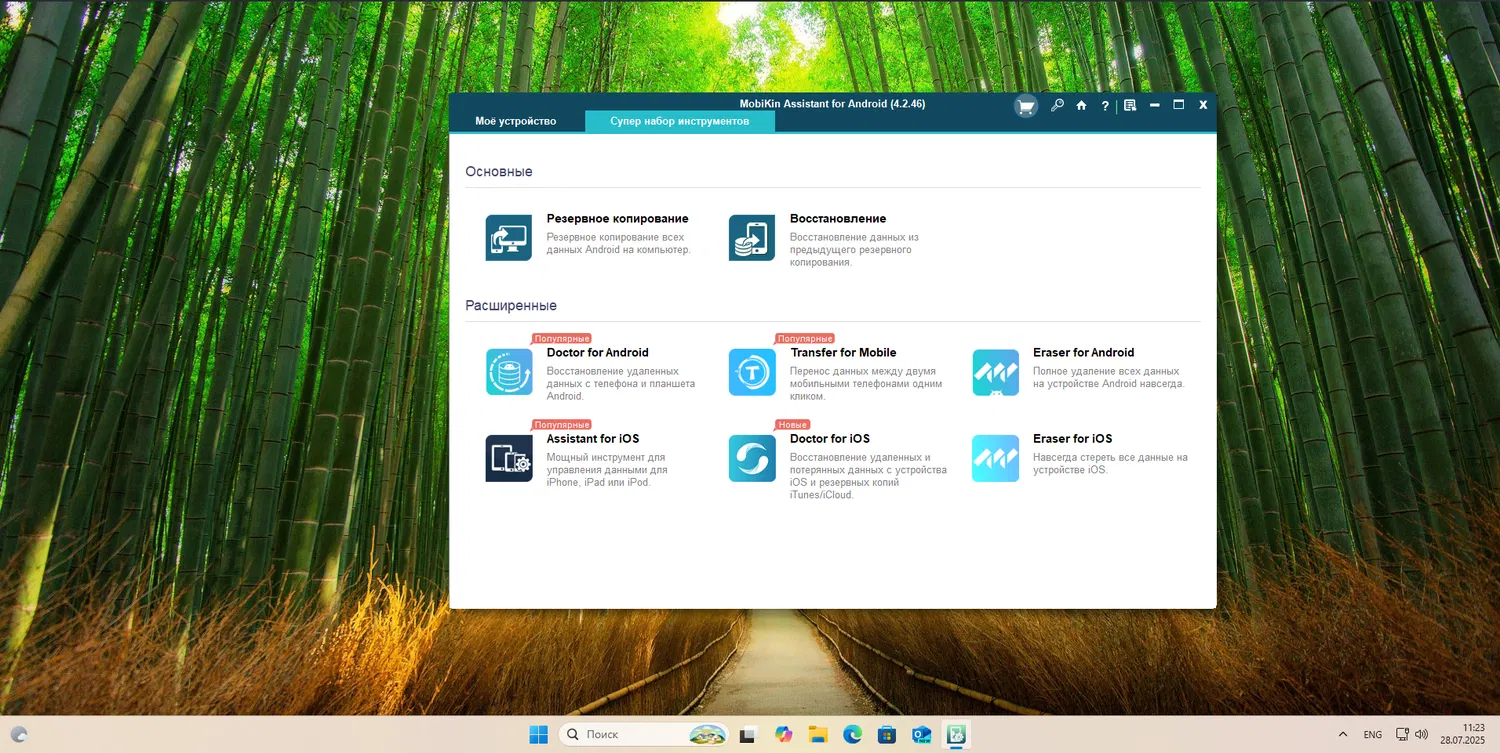Click the ENG language indicator
The width and height of the screenshot is (1500, 753).
pyautogui.click(x=1373, y=735)
